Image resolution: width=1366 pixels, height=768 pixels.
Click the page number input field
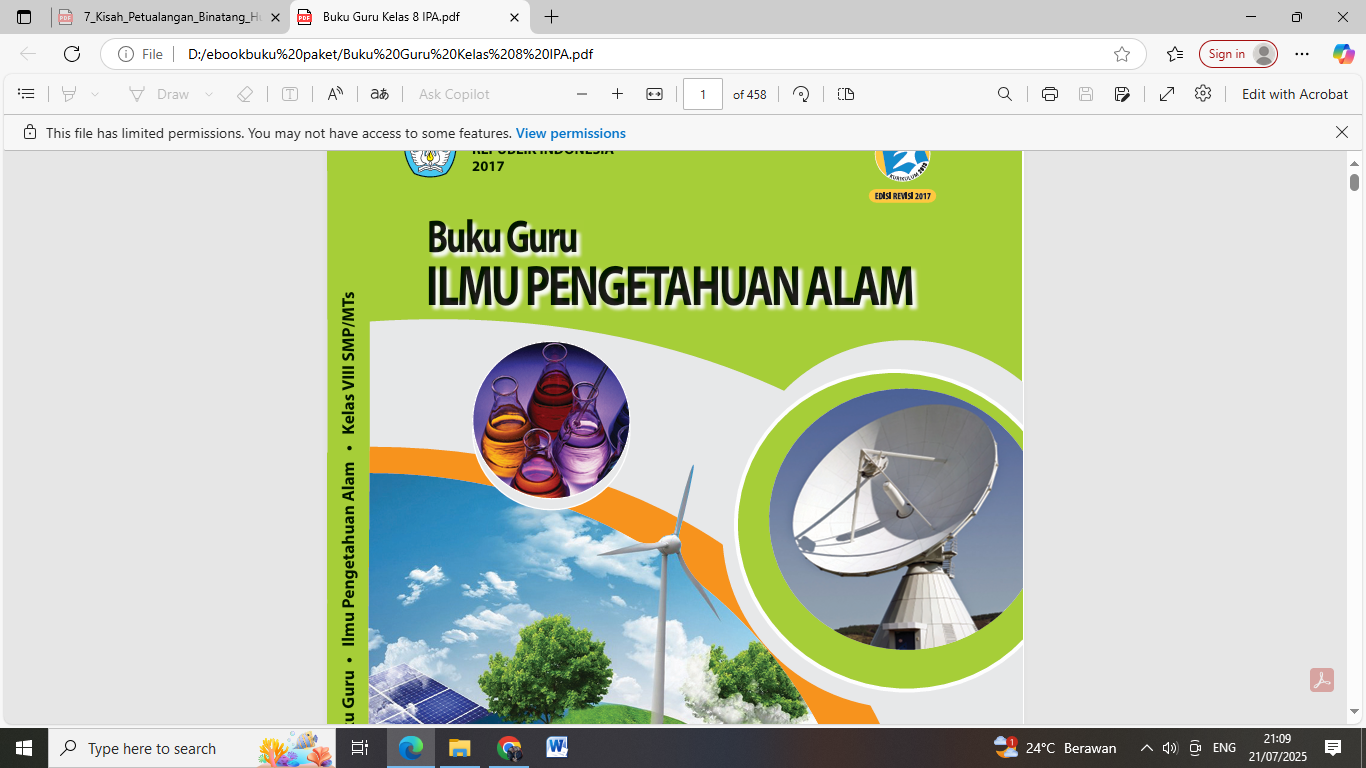click(x=703, y=93)
